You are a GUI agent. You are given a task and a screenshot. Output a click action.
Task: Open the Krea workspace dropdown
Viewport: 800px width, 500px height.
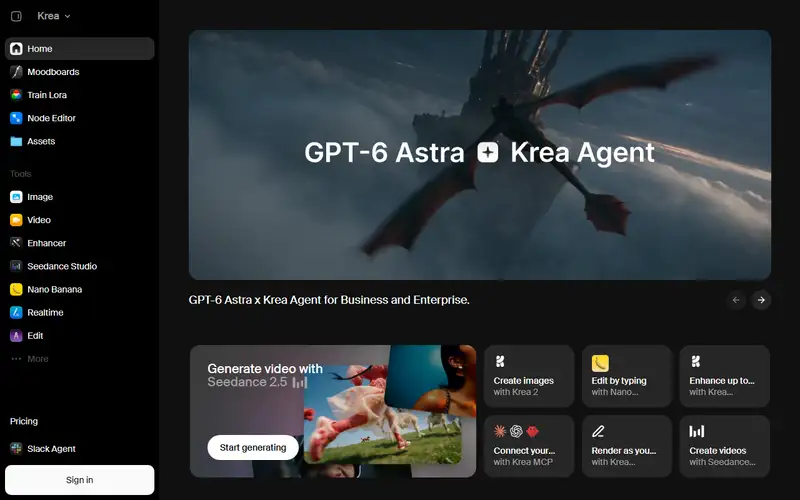click(x=54, y=16)
